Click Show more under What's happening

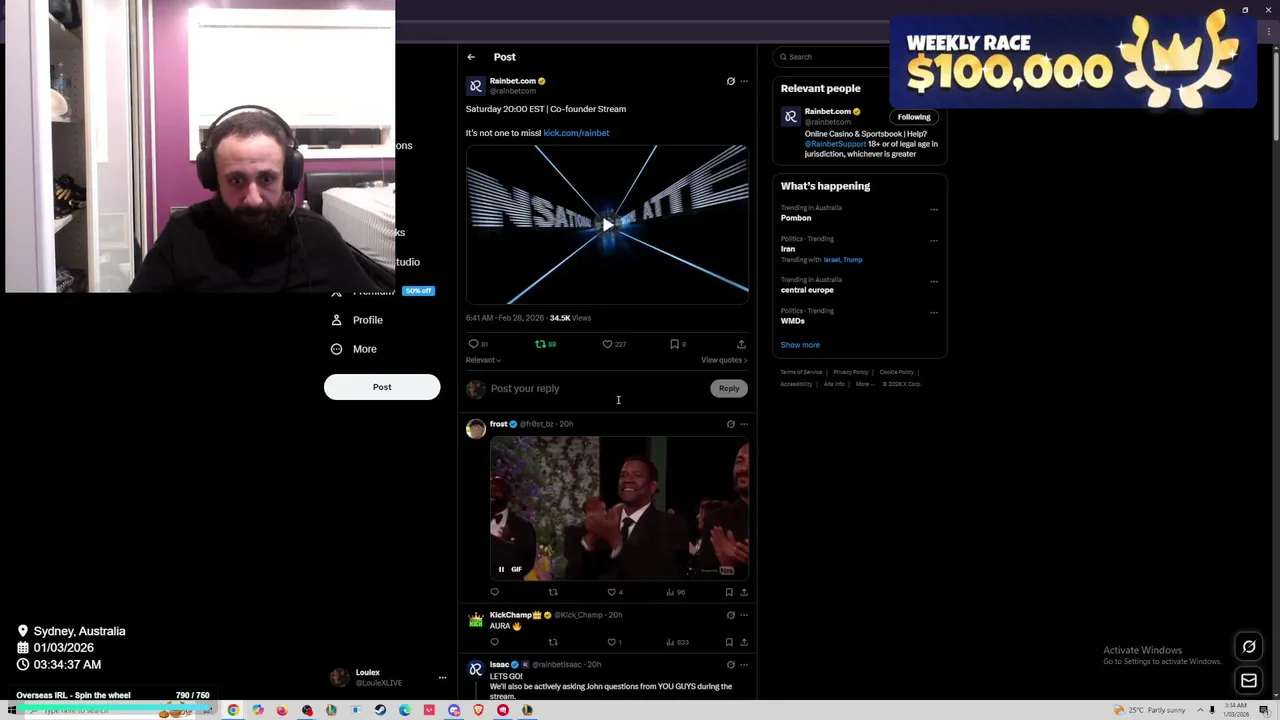tap(800, 345)
